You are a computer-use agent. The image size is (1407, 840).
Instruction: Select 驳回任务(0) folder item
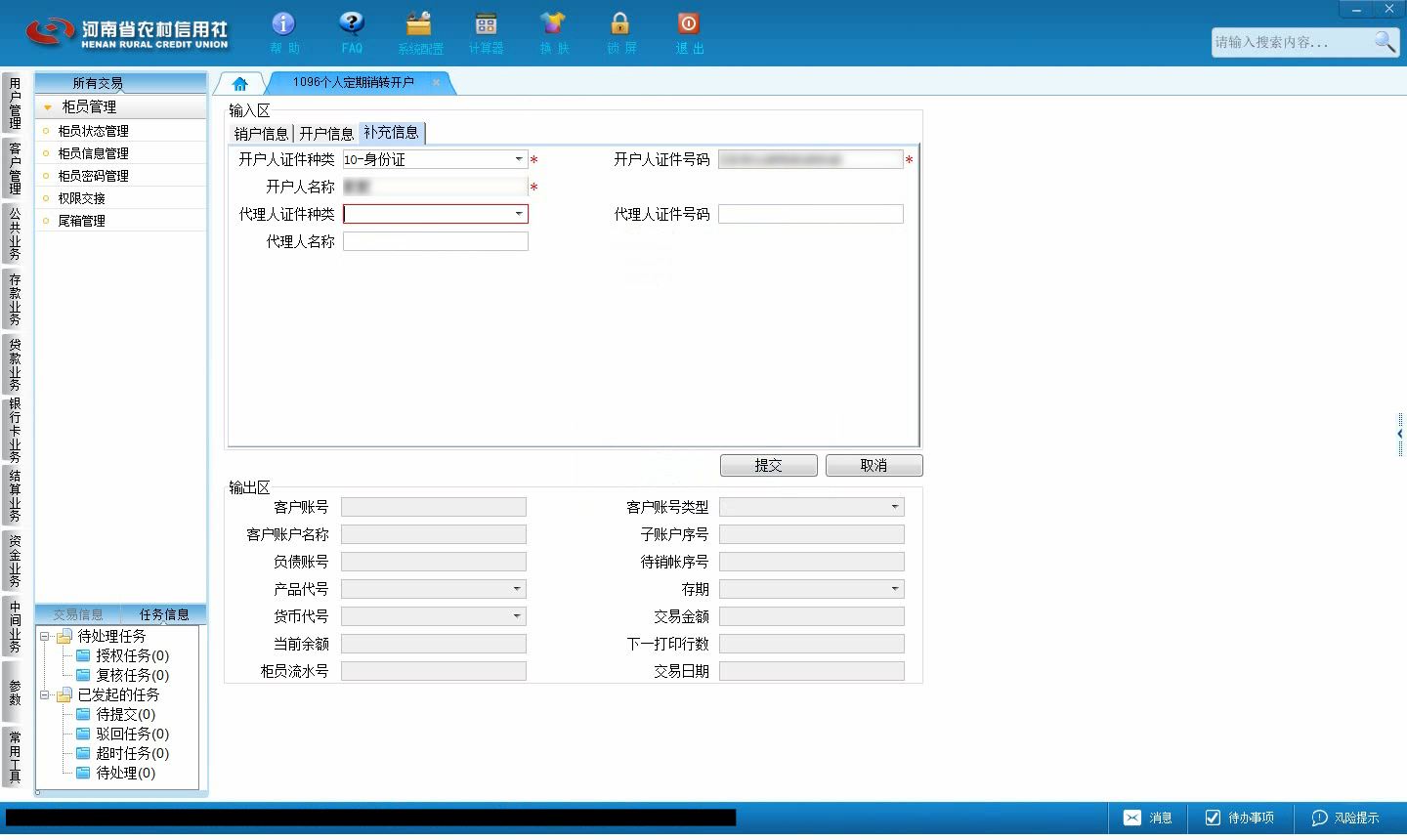[x=122, y=734]
